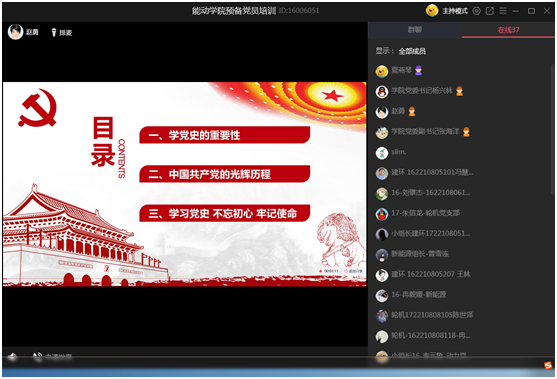Switch the 主持模式 host mode selector
Screen dimensions: 557x379
(x=455, y=11)
